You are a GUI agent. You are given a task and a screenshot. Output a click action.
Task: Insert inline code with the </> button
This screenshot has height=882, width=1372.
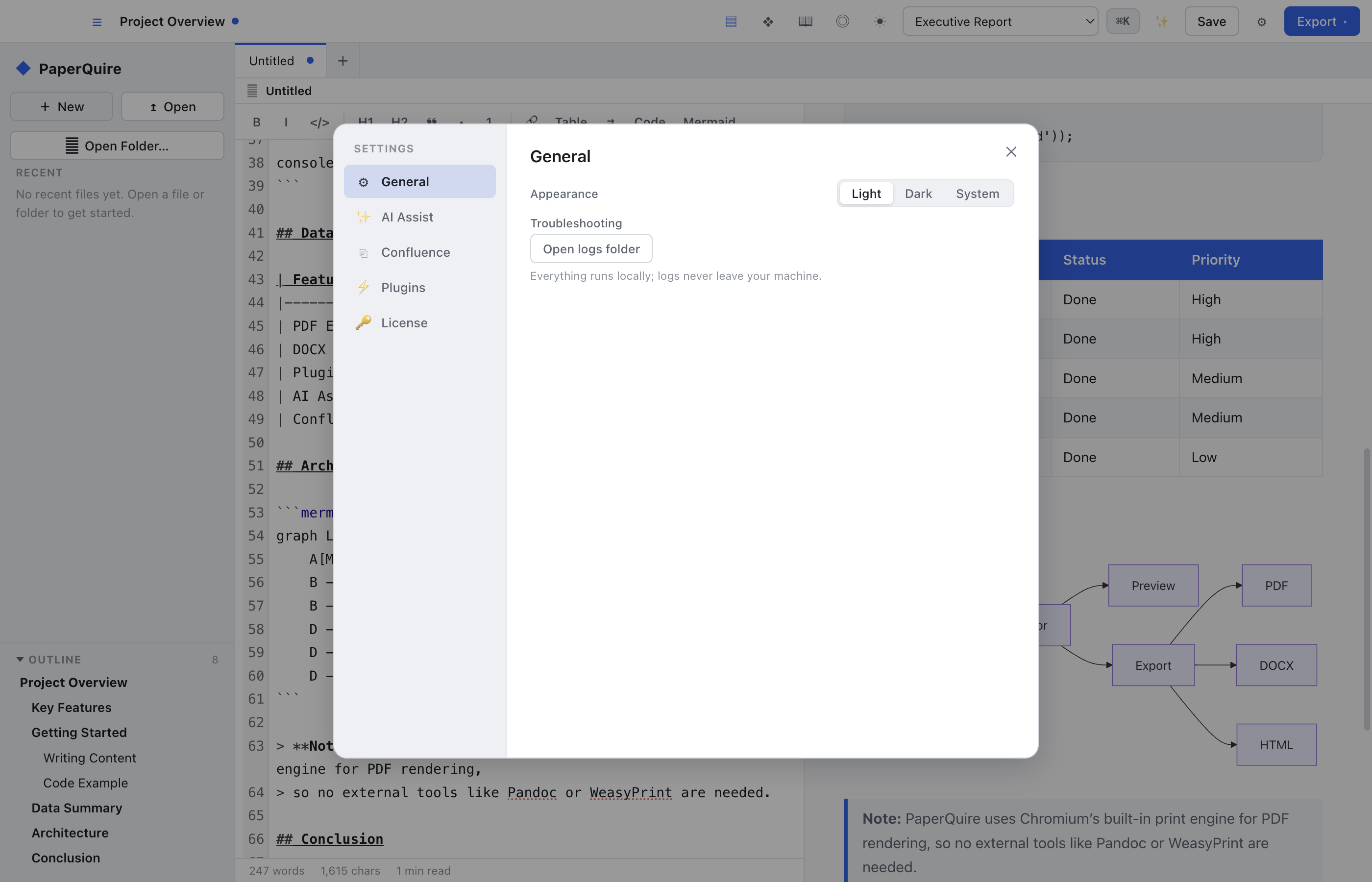pyautogui.click(x=319, y=122)
